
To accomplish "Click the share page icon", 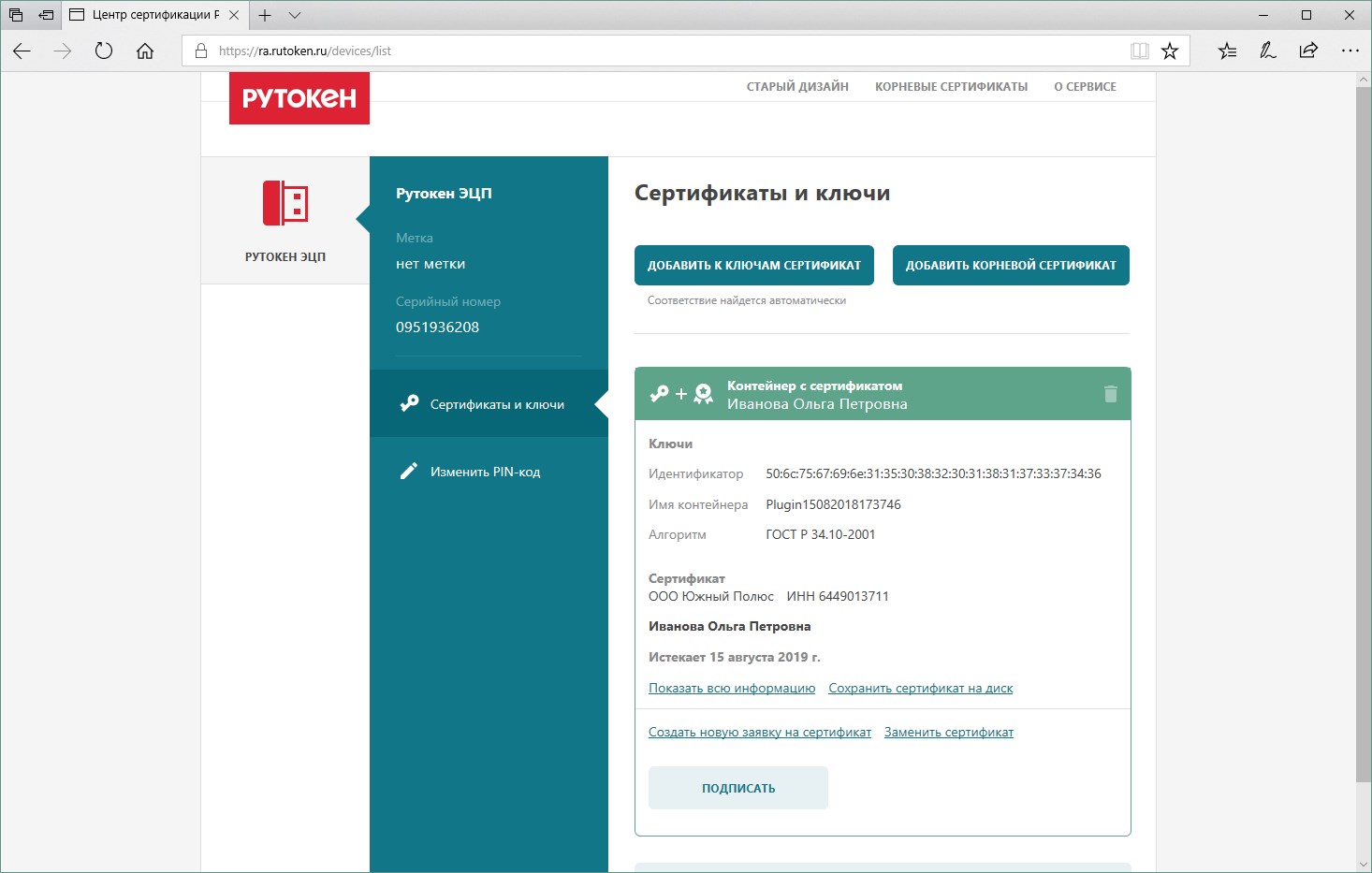I will tap(1308, 51).
